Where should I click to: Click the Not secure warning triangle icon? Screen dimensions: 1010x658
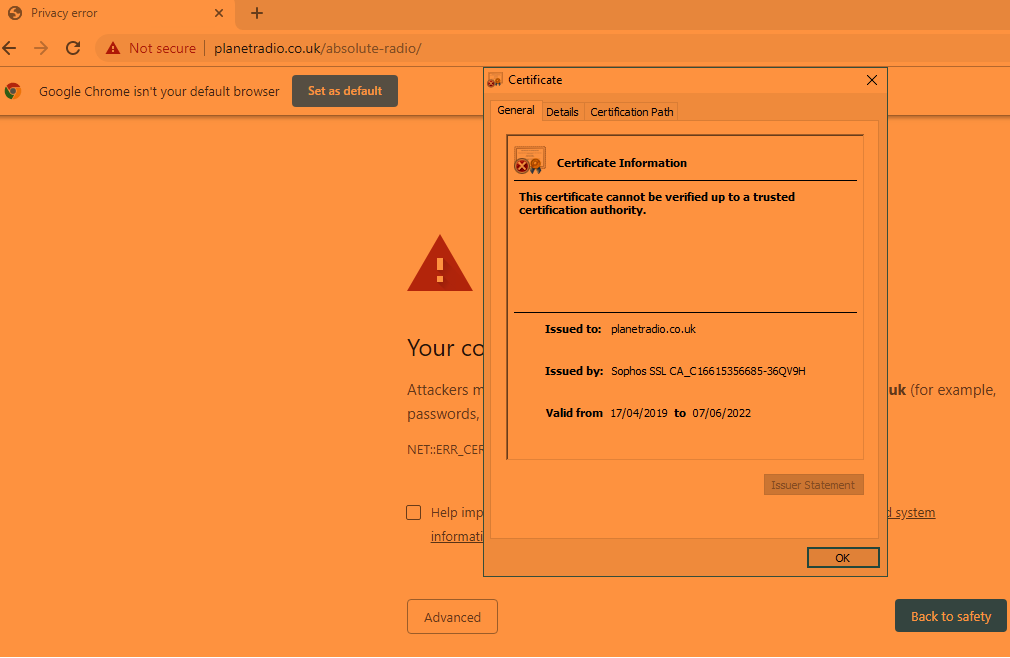[x=113, y=48]
